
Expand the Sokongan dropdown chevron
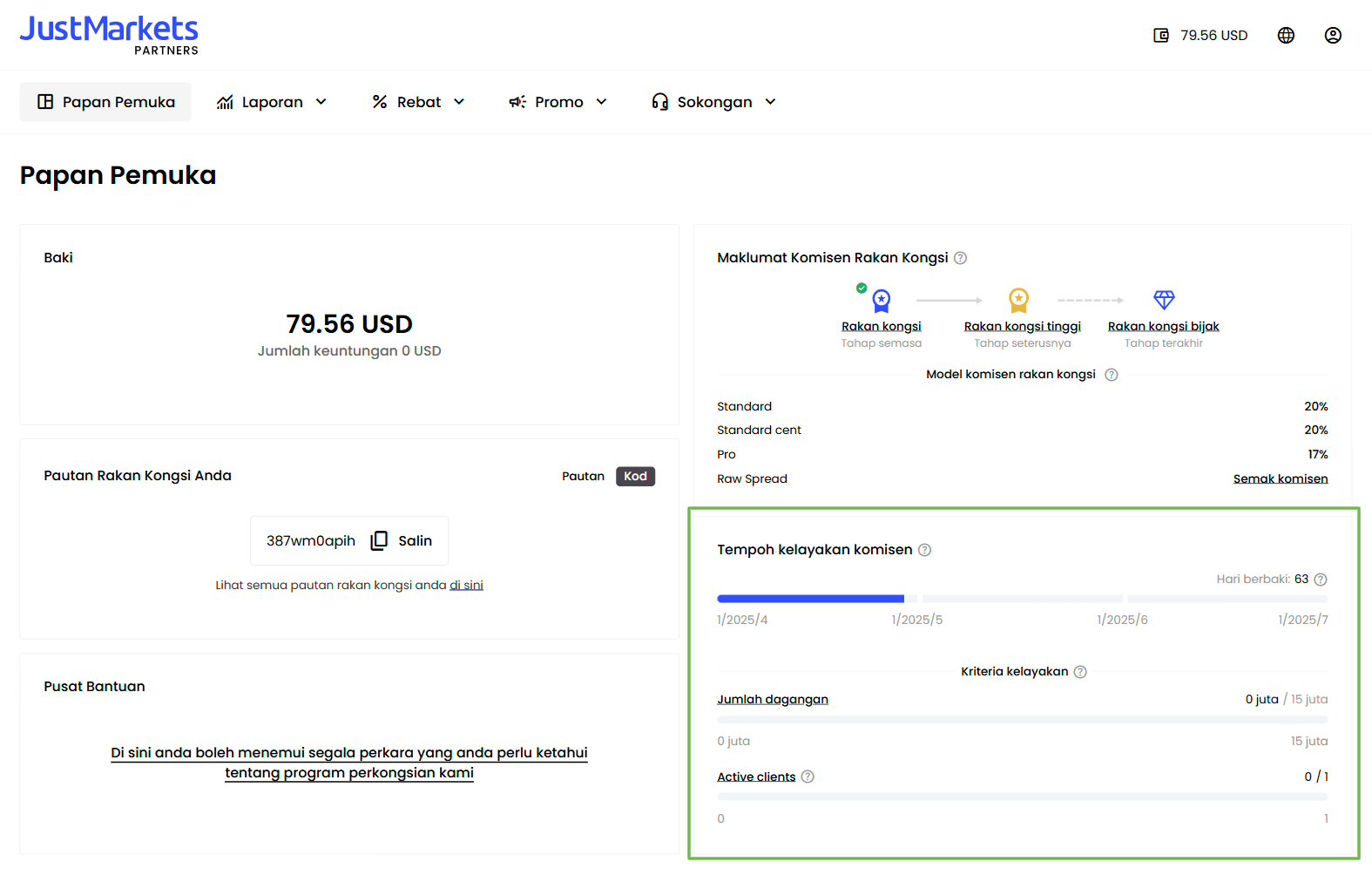[770, 102]
